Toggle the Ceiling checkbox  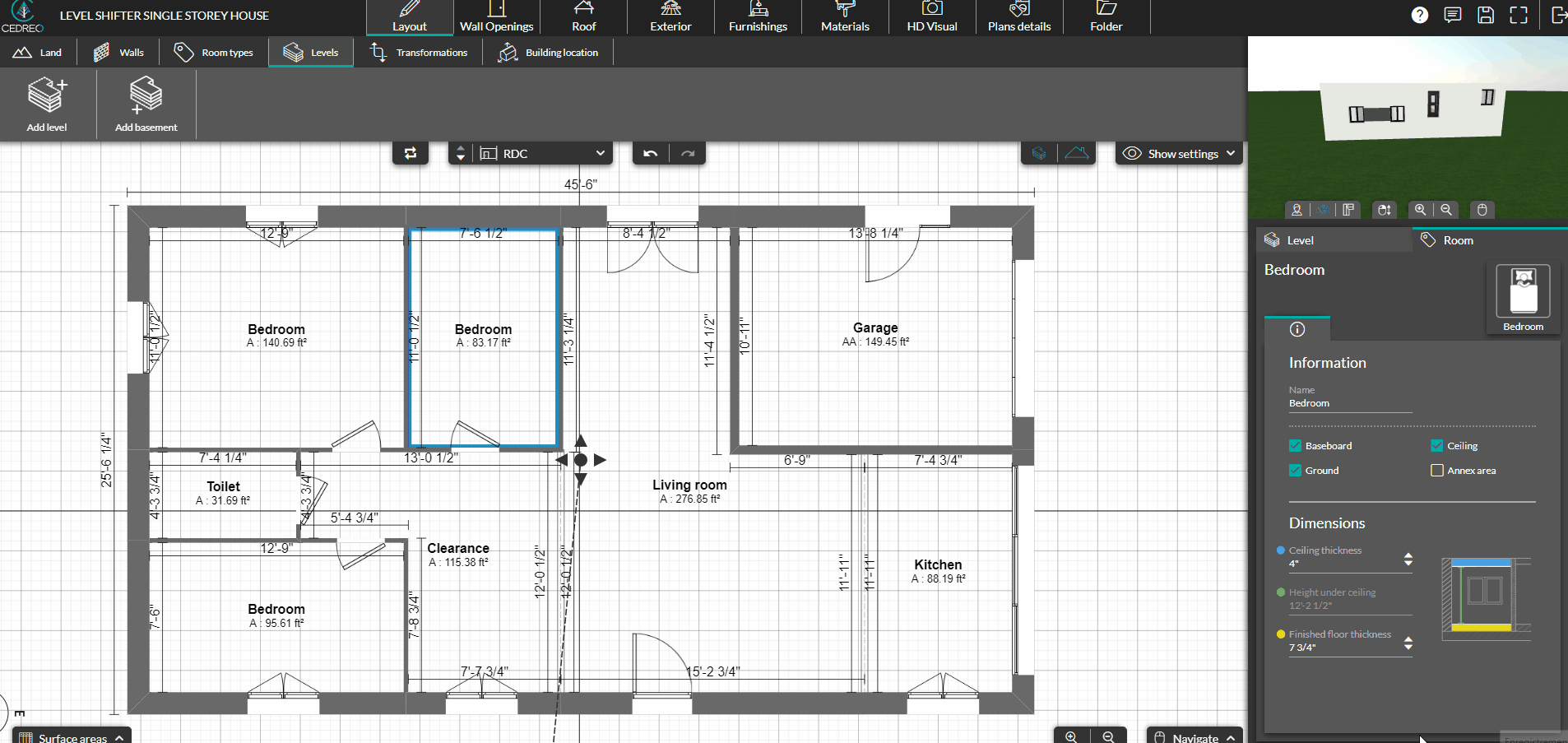[x=1437, y=446]
